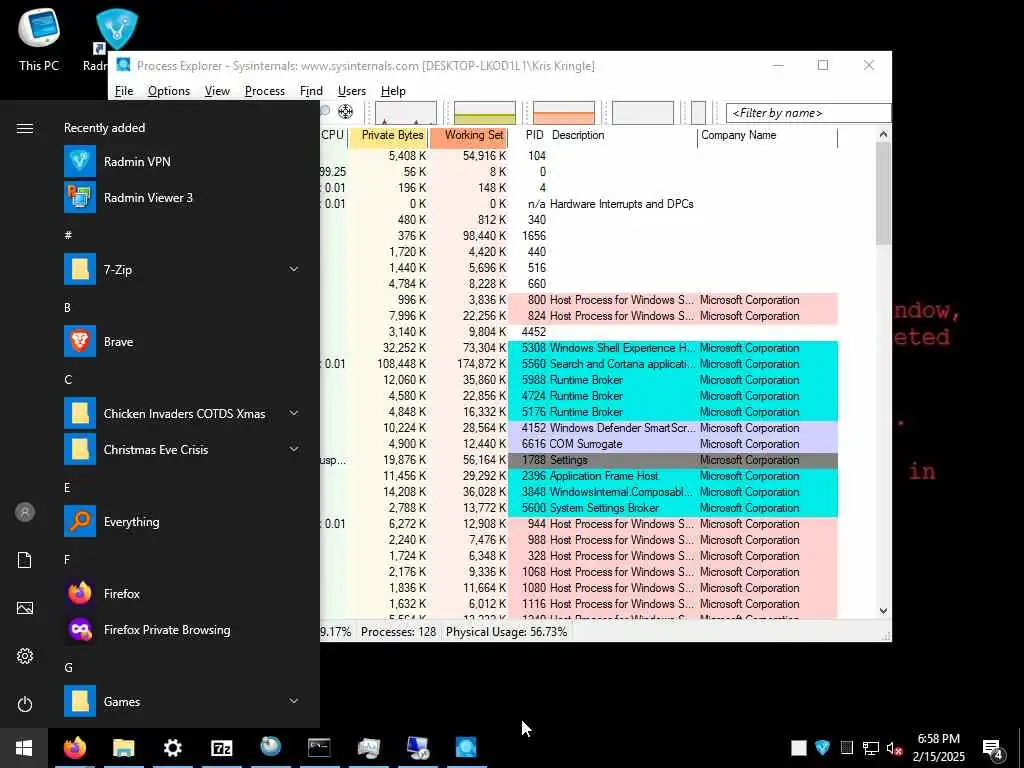Expand the Games folder

(x=294, y=701)
